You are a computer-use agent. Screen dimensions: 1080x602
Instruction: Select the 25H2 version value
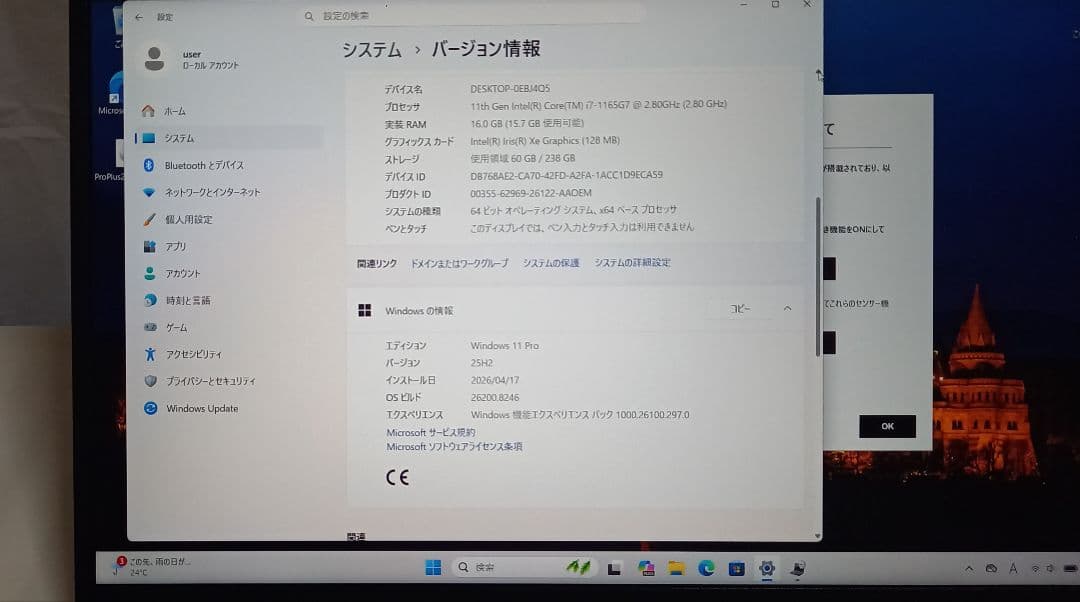(481, 363)
